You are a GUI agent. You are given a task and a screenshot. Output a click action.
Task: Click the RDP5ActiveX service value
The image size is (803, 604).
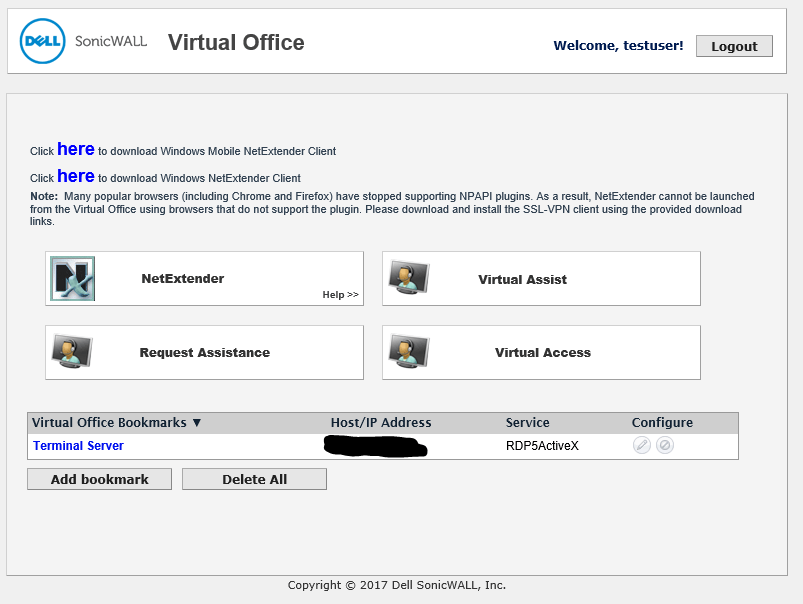tap(542, 446)
